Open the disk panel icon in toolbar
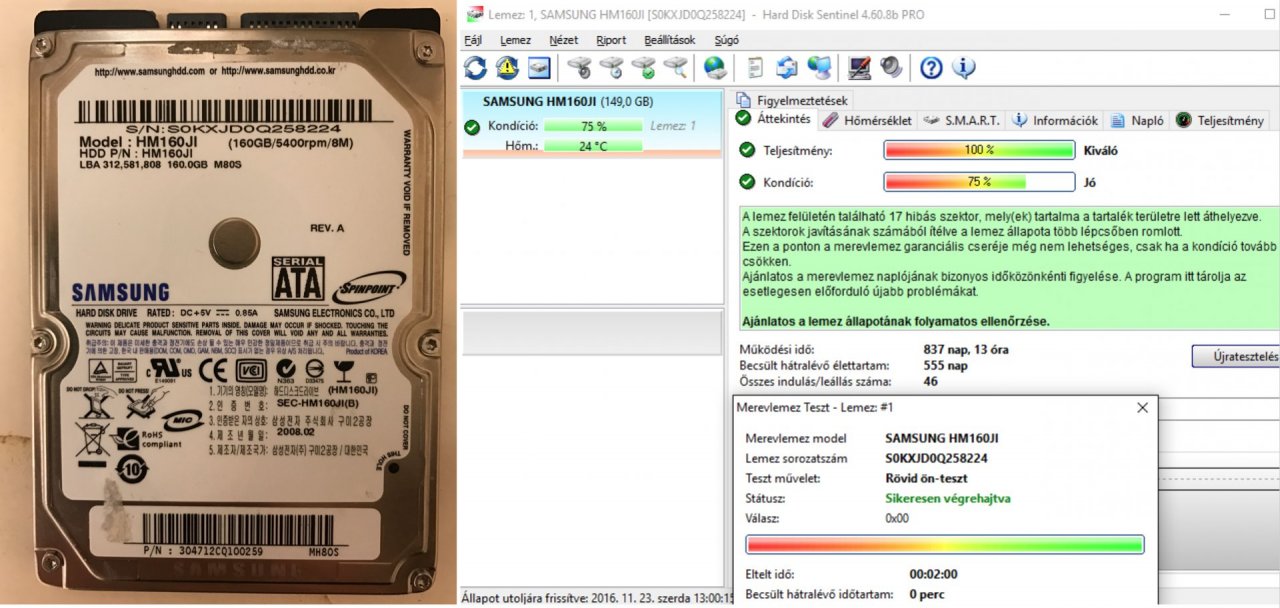This screenshot has height=608, width=1280. (540, 68)
